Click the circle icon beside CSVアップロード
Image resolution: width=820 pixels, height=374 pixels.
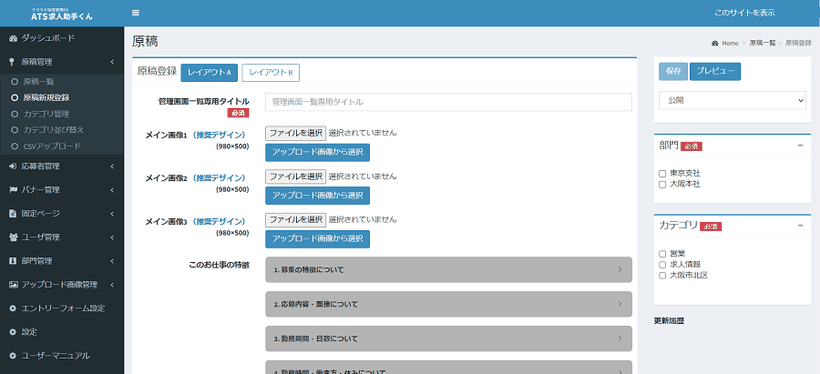point(15,146)
